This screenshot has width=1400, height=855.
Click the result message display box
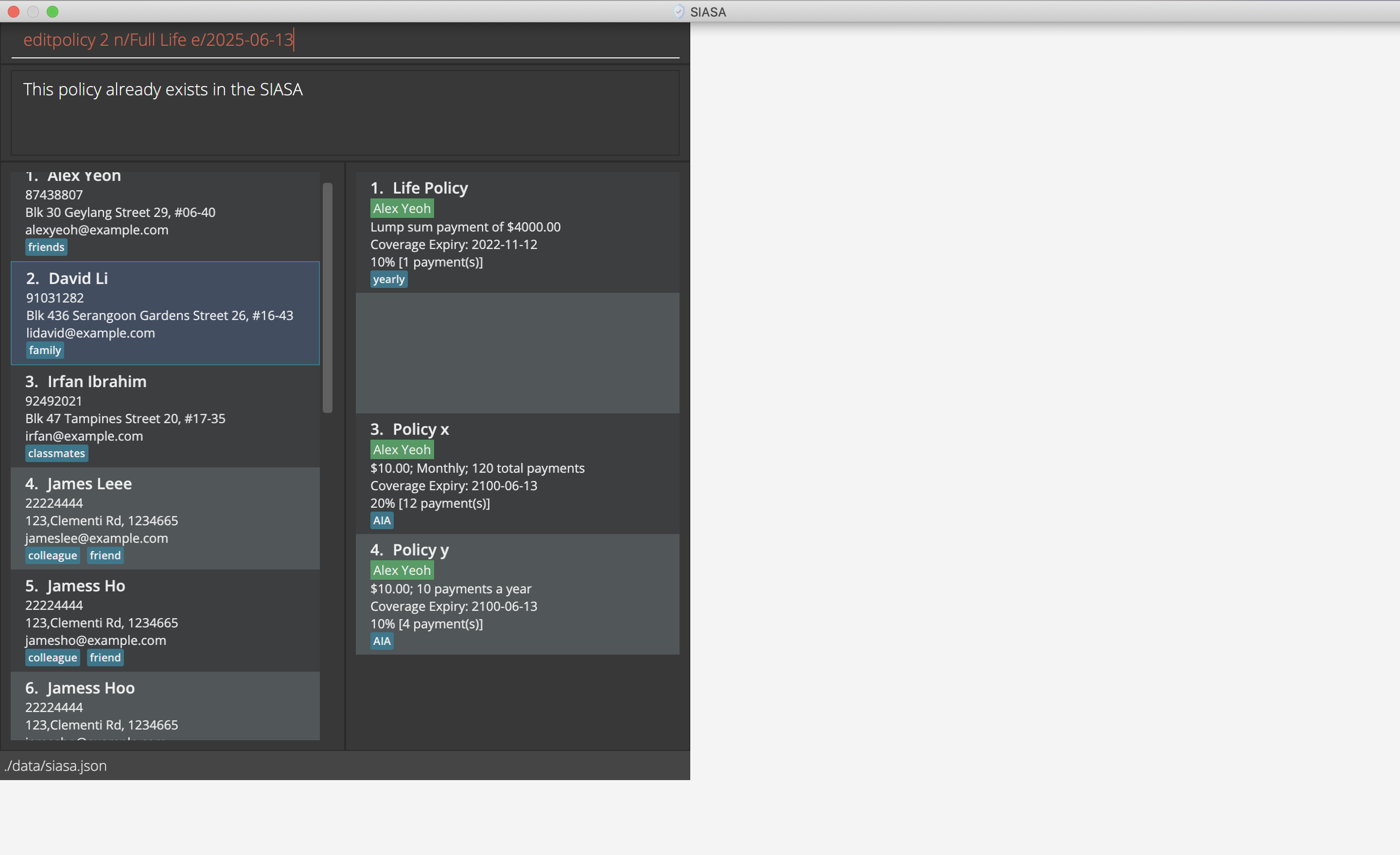[344, 112]
